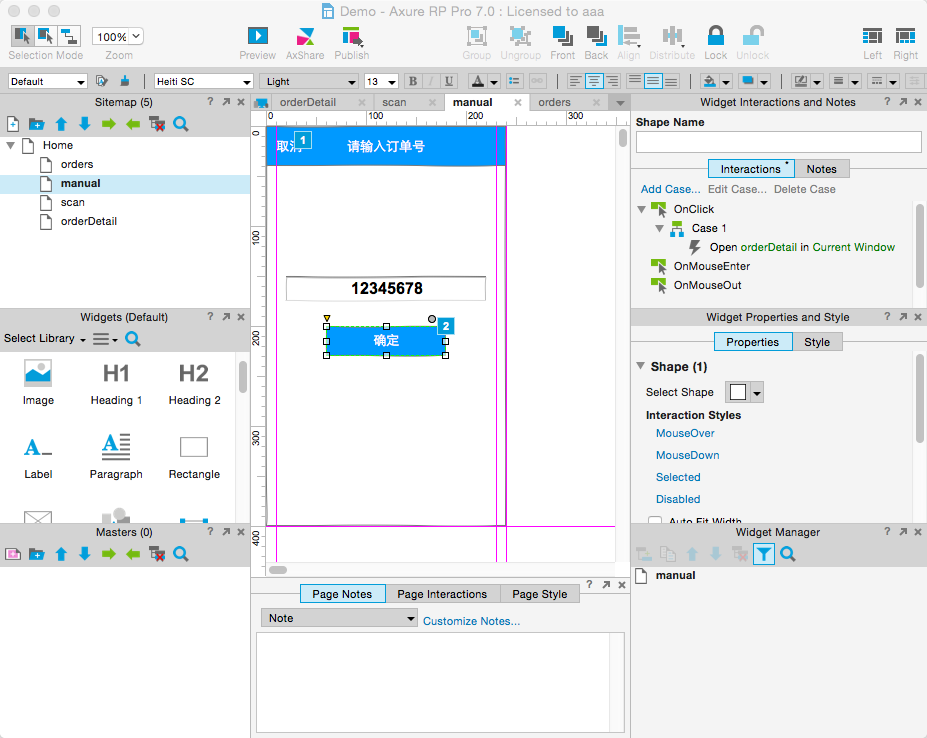This screenshot has width=927, height=738.
Task: Search the Sitemap pages
Action: click(x=181, y=124)
